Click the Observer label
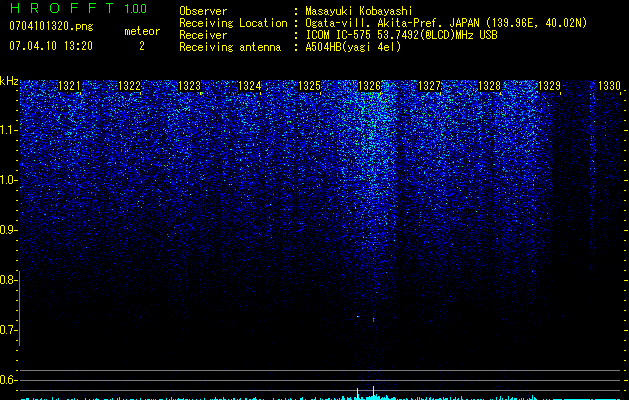Screen dimensions: 629x400 coord(203,11)
